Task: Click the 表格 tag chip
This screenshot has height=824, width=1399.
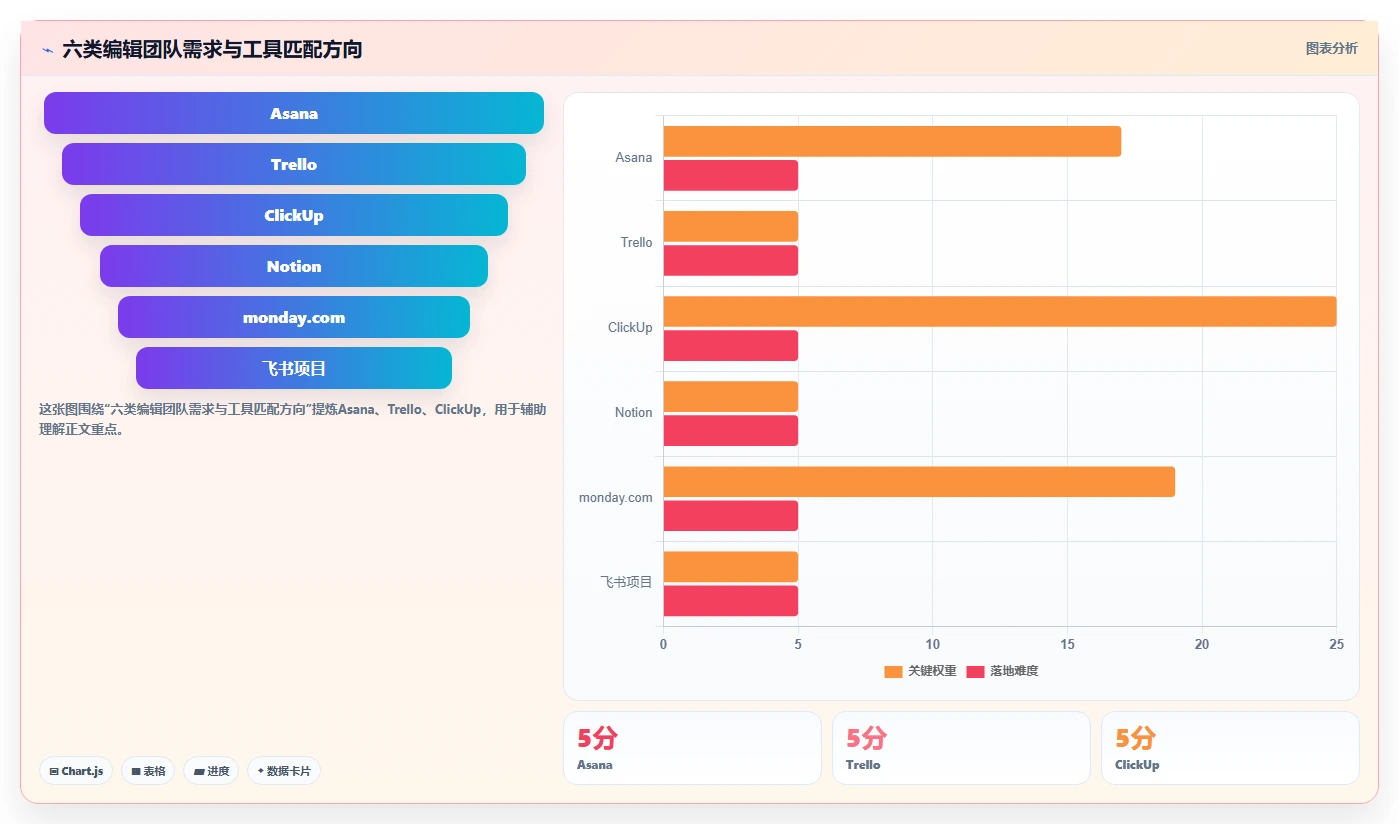Action: pos(148,771)
